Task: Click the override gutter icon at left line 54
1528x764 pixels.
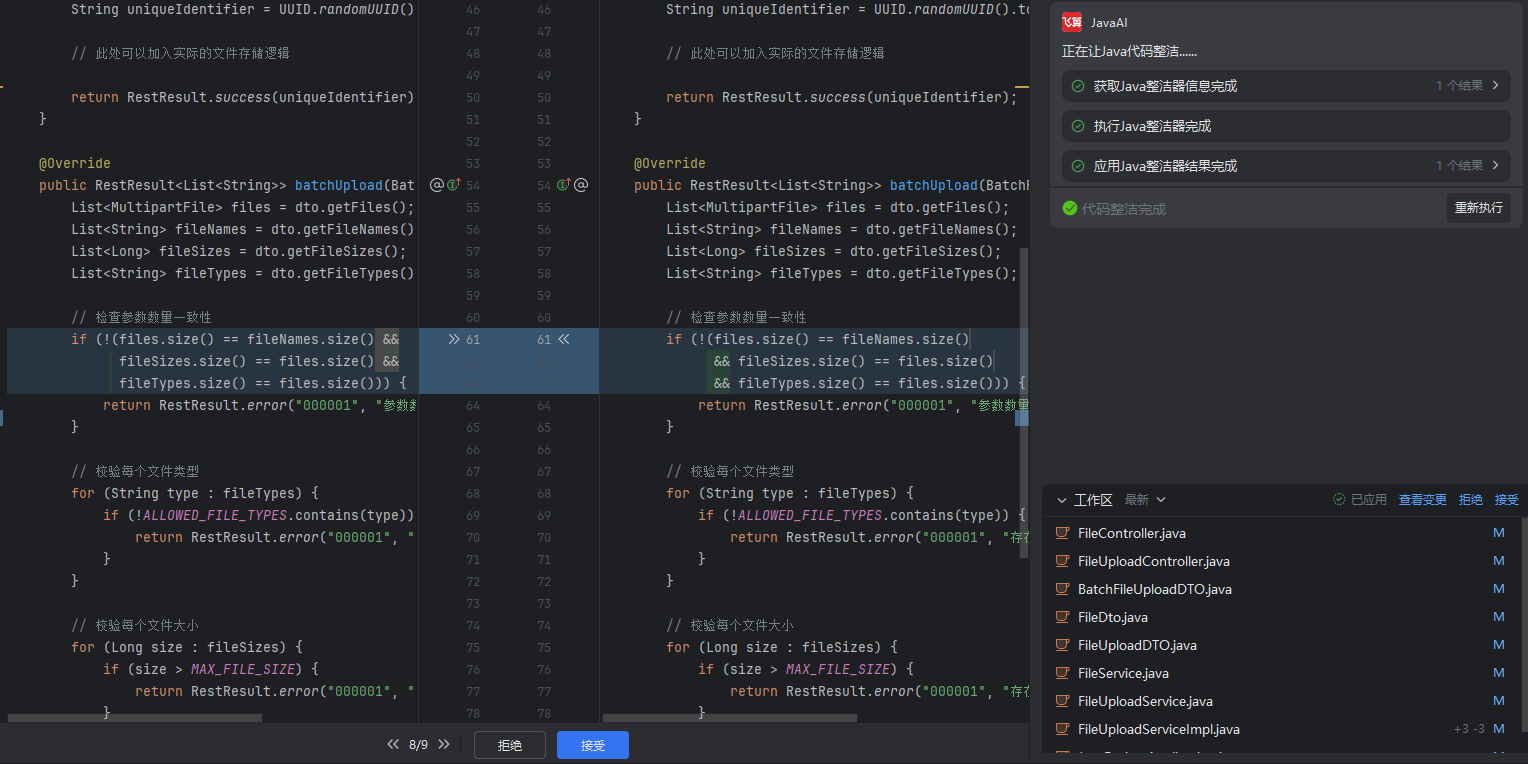Action: [x=453, y=185]
